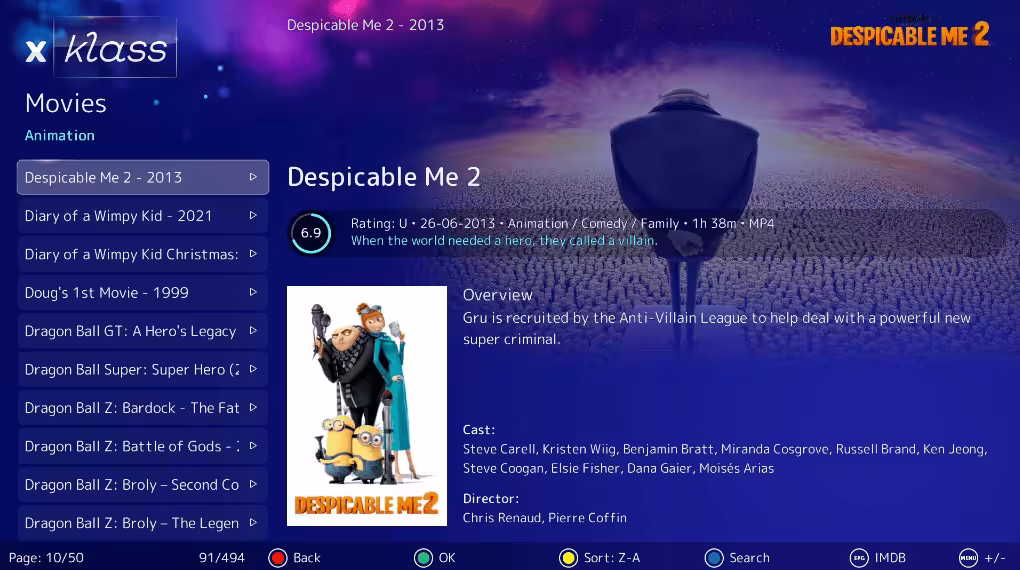This screenshot has height=570, width=1020.
Task: Select Doug's 1st Movie - 1999
Action: coord(142,292)
